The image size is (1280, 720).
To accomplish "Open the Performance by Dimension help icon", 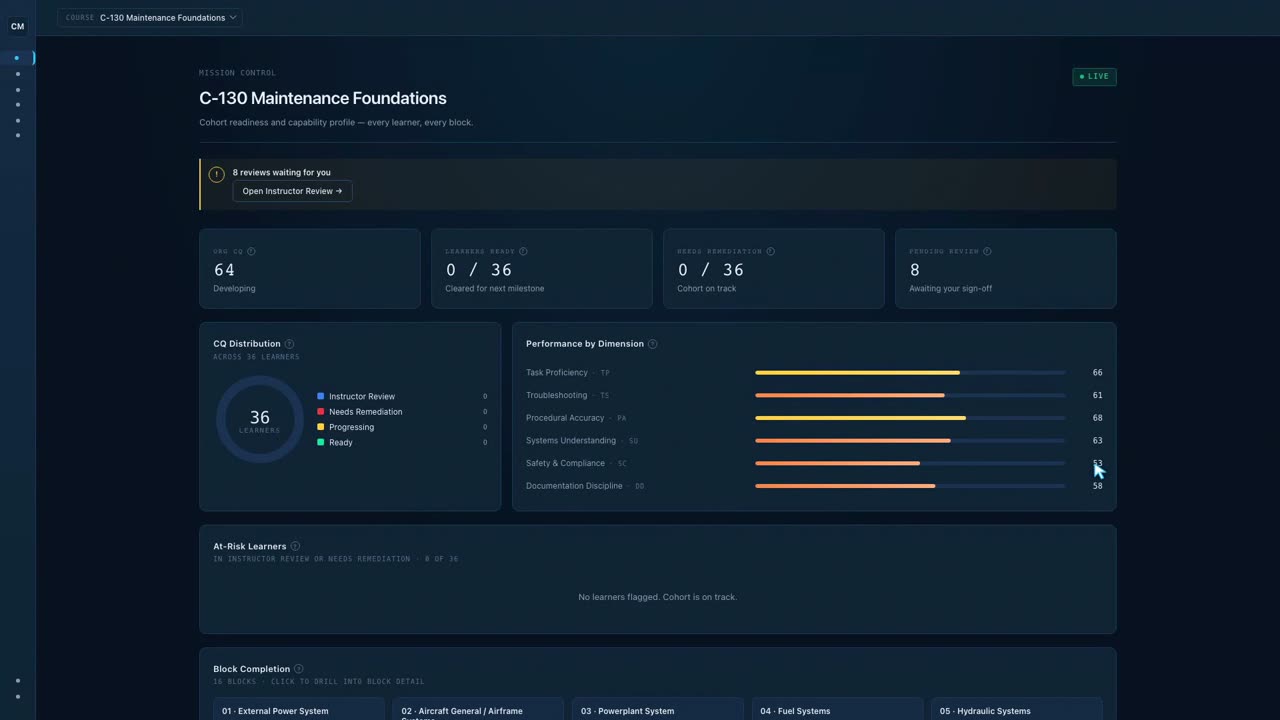I will tap(652, 344).
